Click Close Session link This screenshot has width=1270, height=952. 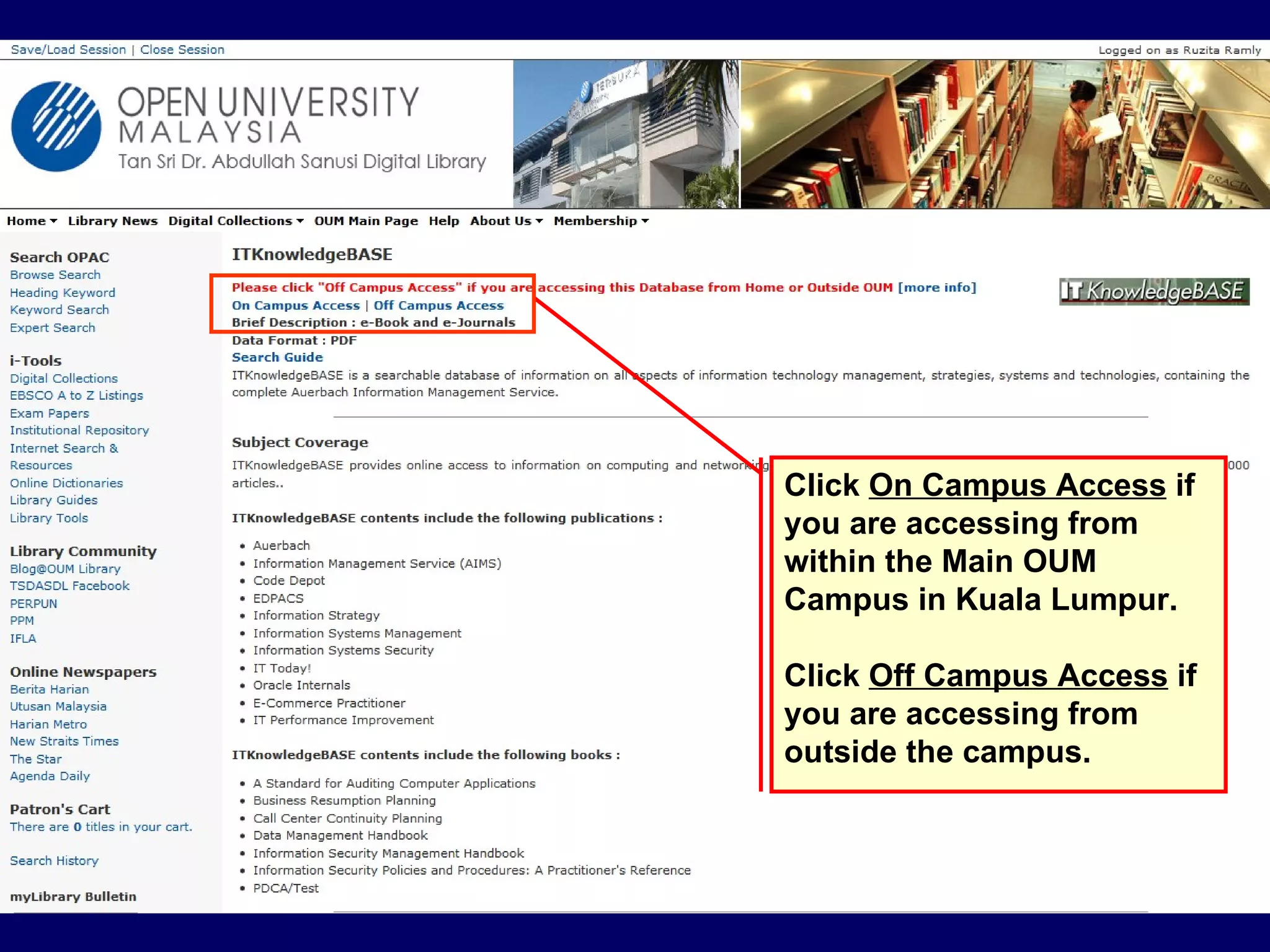tap(182, 50)
